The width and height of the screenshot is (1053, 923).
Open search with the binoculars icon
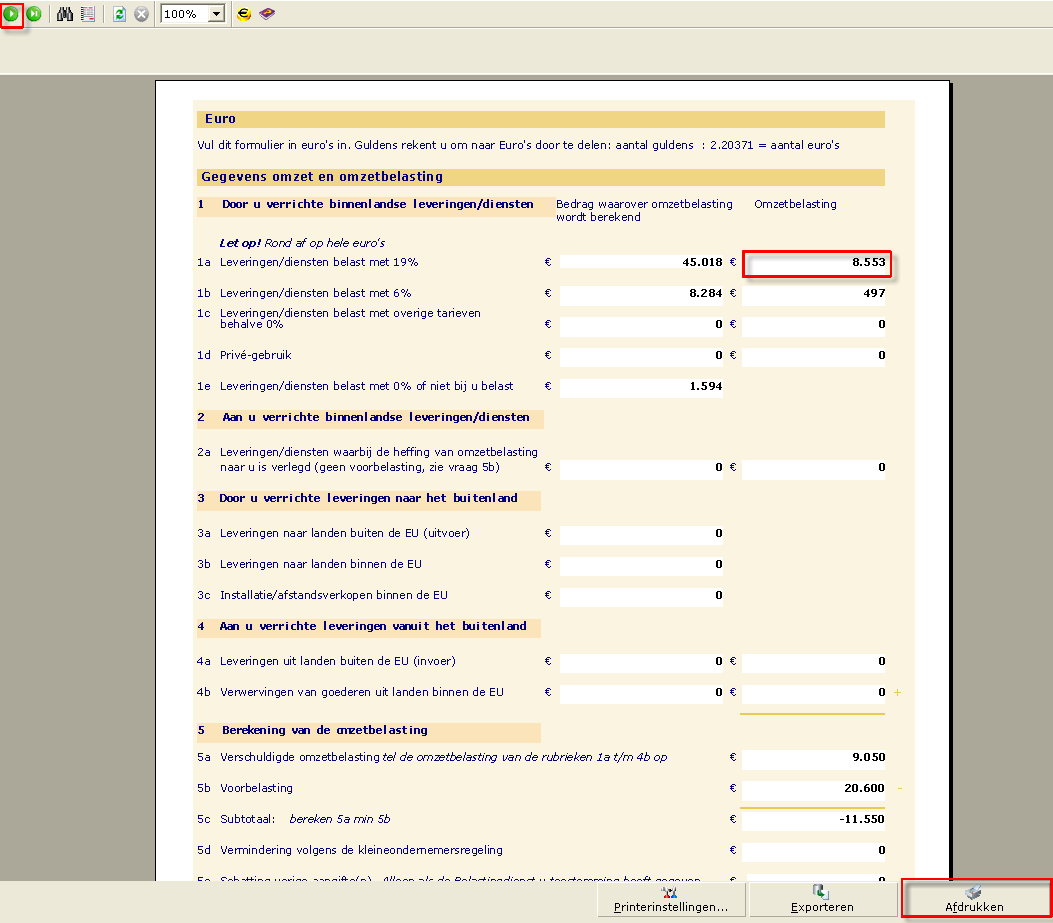tap(64, 13)
